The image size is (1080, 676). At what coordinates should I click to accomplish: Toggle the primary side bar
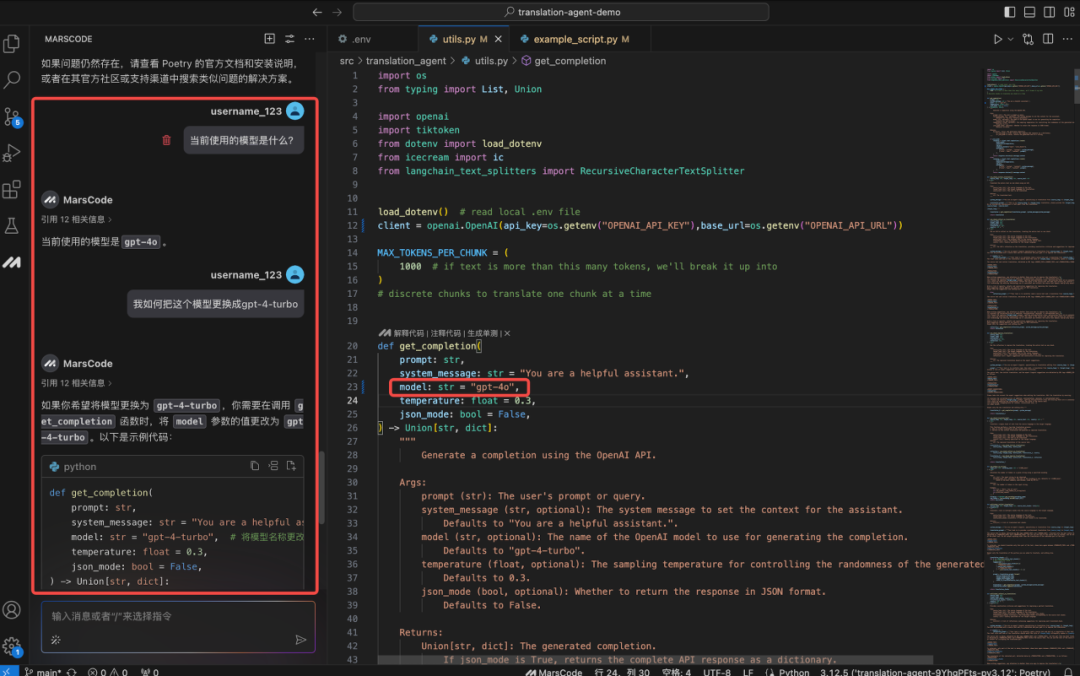click(x=1010, y=12)
